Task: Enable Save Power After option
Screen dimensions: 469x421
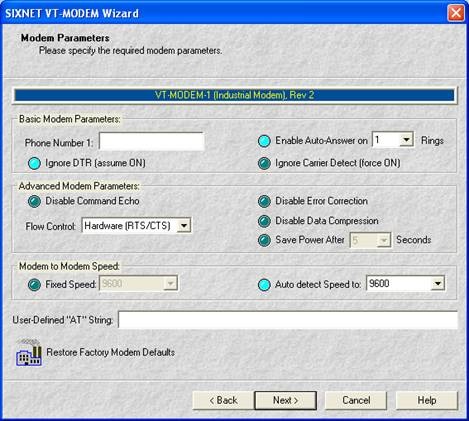Action: coord(264,240)
